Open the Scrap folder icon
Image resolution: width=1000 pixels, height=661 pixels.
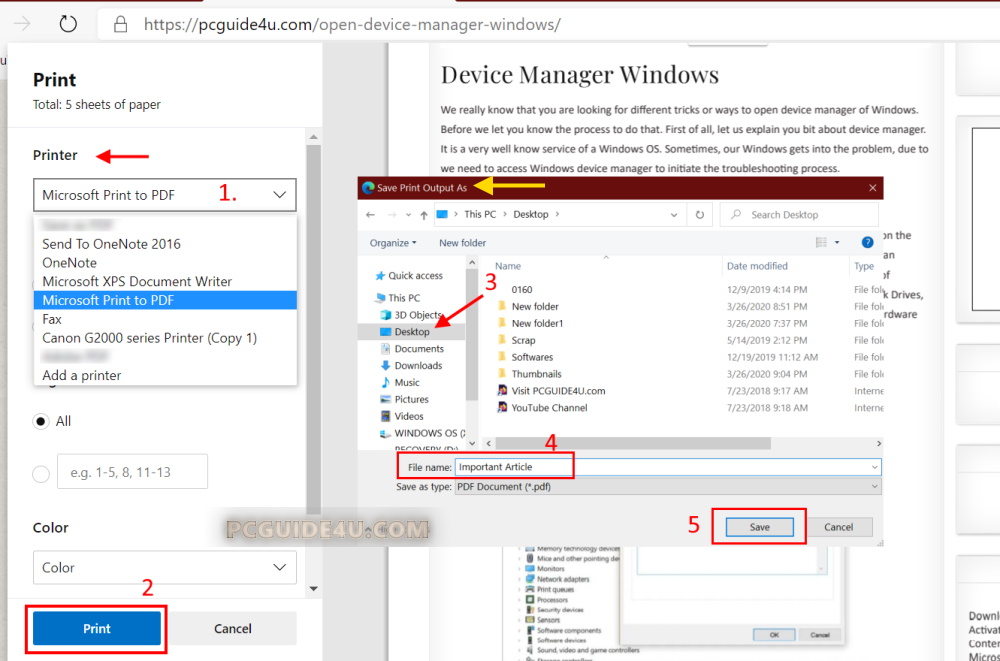coord(502,340)
